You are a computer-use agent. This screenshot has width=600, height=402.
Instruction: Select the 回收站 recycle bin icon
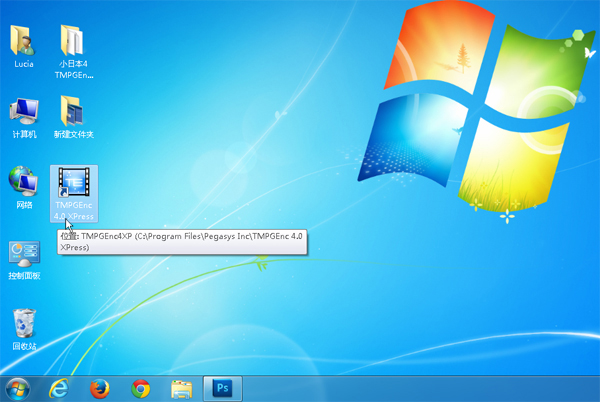[24, 324]
